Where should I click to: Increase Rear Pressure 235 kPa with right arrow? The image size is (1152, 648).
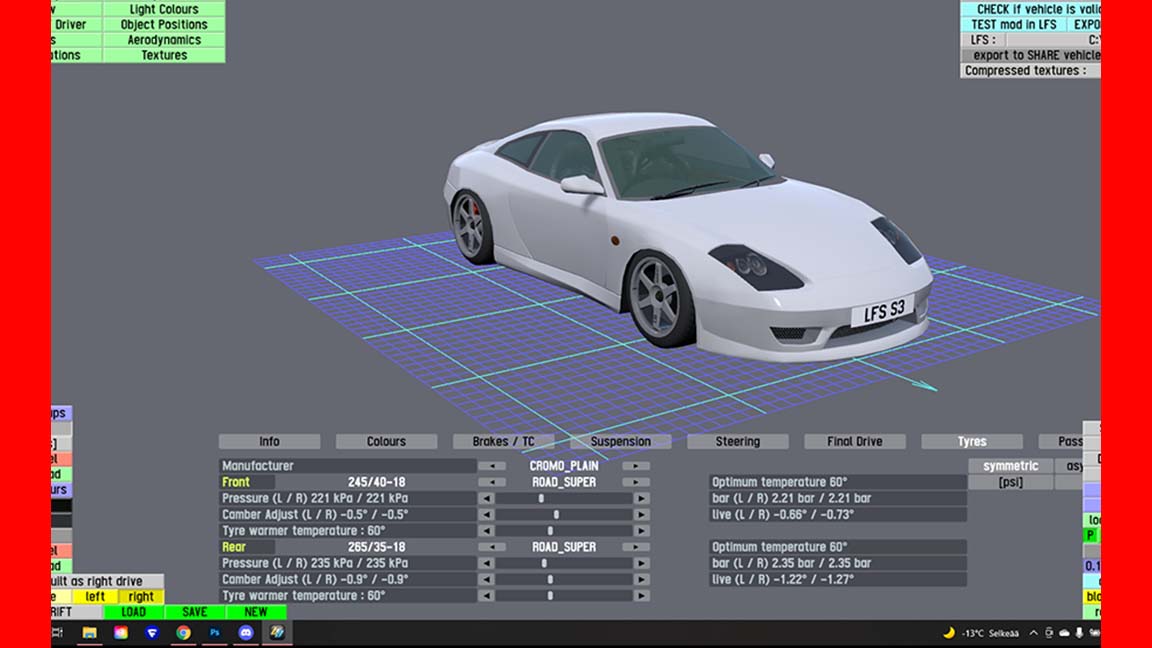click(x=641, y=563)
